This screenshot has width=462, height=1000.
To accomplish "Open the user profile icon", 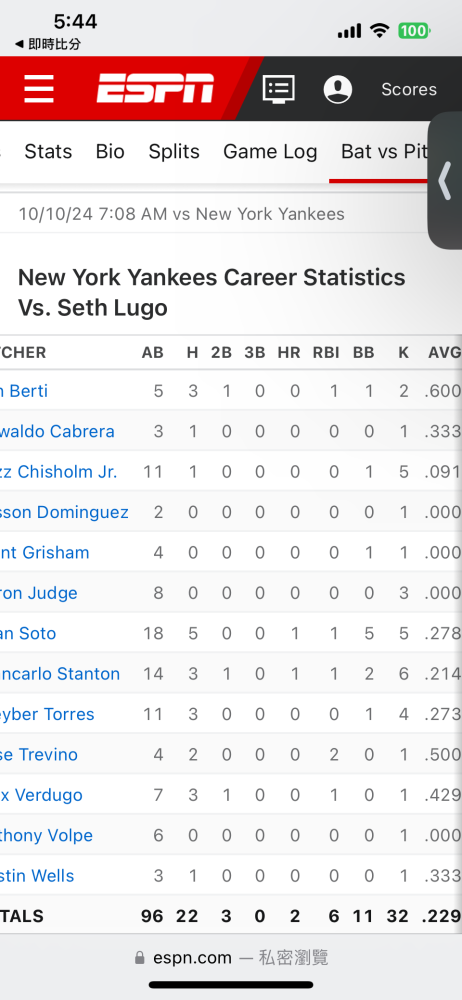I will [338, 89].
